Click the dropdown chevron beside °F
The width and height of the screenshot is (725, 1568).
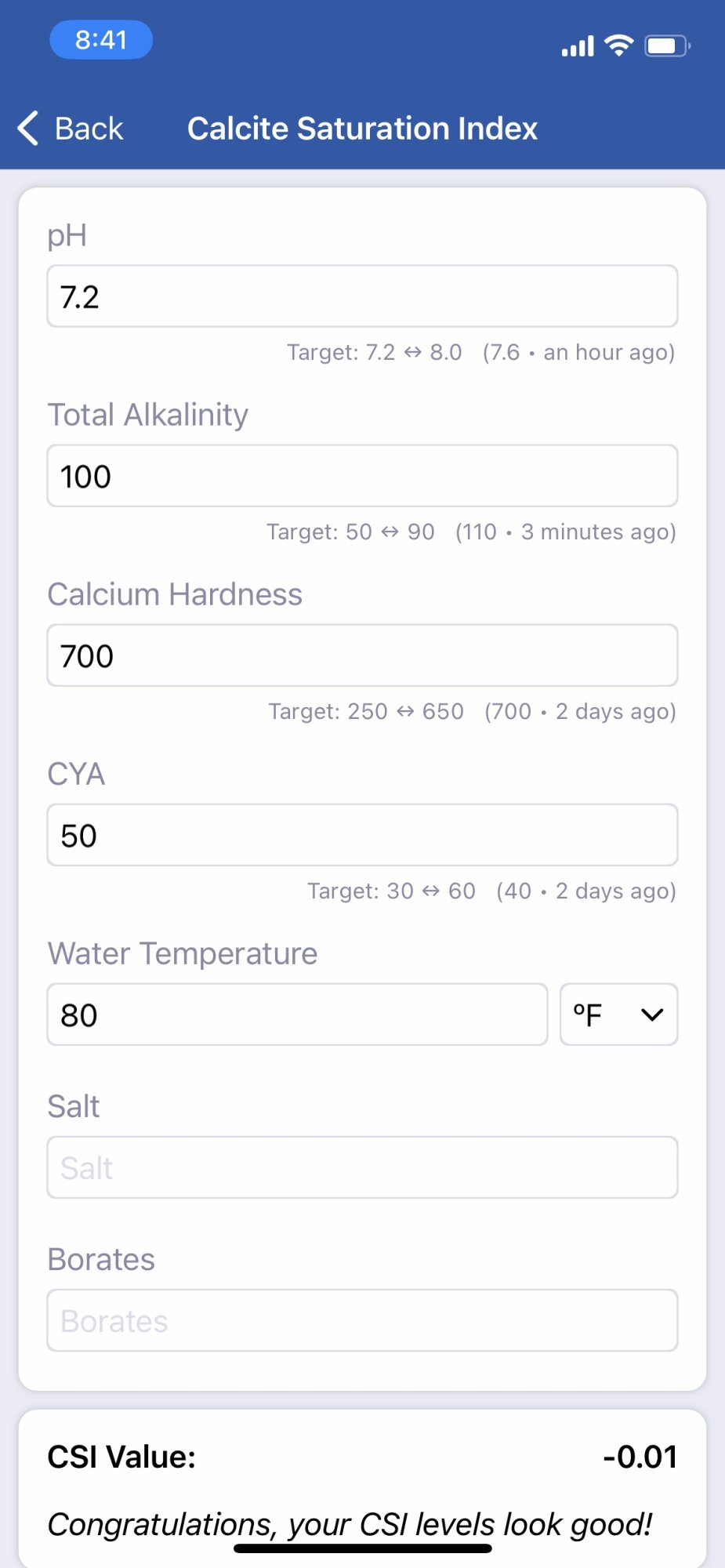(x=652, y=1015)
